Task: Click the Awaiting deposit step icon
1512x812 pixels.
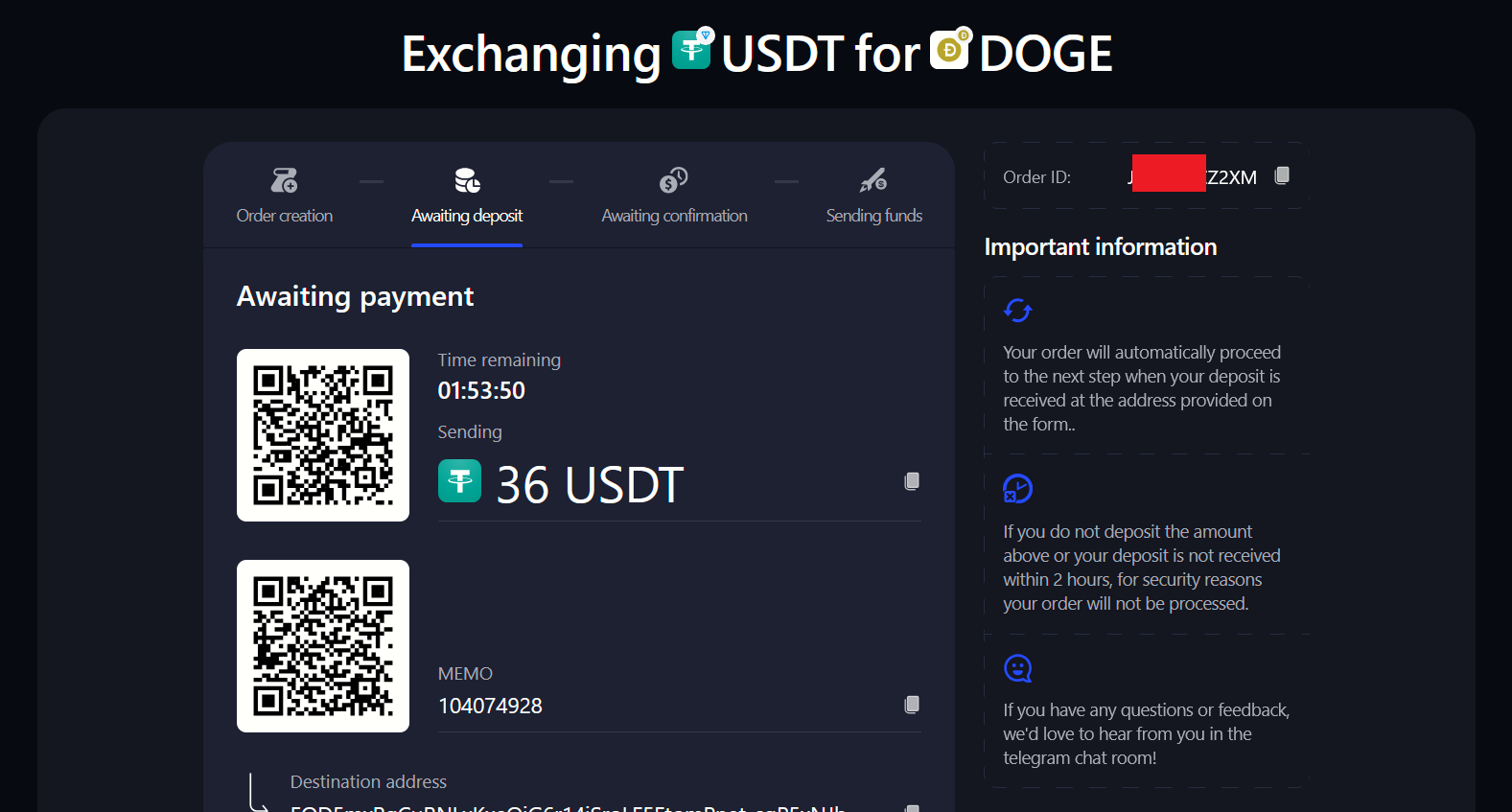Action: (x=467, y=180)
